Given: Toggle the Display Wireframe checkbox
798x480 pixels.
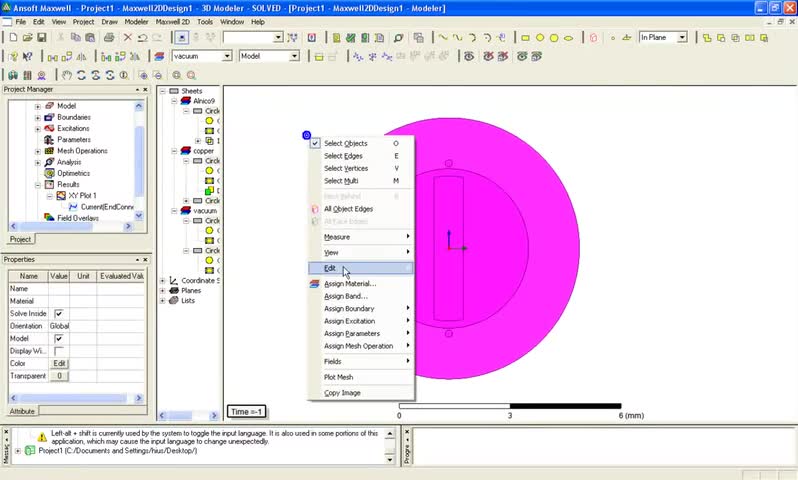Looking at the screenshot, I should (x=59, y=351).
